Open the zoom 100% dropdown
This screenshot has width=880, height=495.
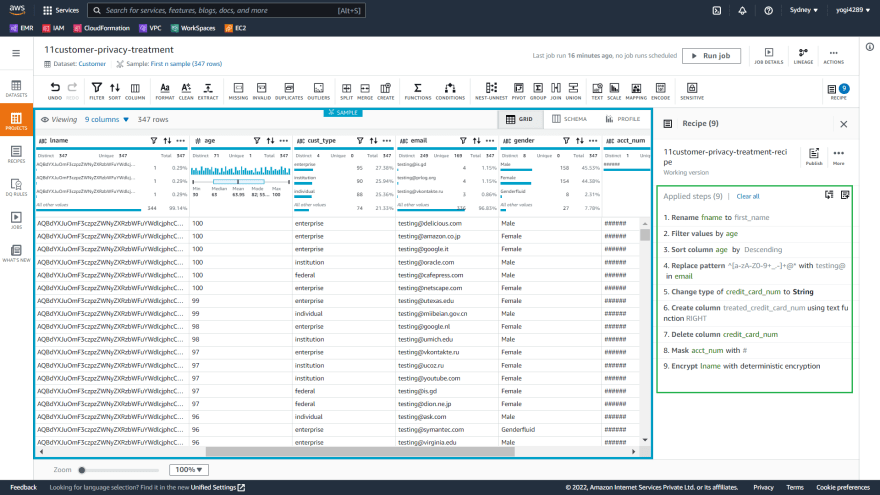coord(189,470)
